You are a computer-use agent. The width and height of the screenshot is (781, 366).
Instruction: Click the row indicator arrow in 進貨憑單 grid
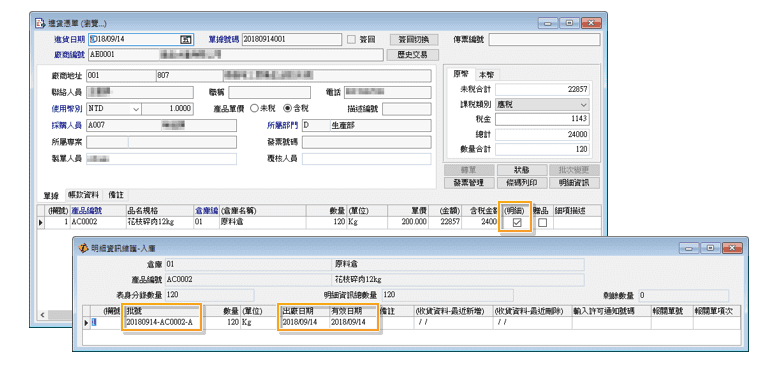(41, 223)
